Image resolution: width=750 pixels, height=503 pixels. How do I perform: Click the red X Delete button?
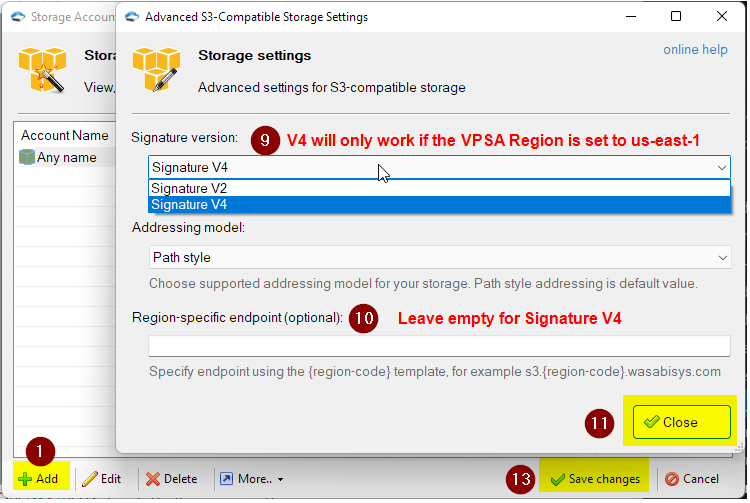tap(172, 479)
